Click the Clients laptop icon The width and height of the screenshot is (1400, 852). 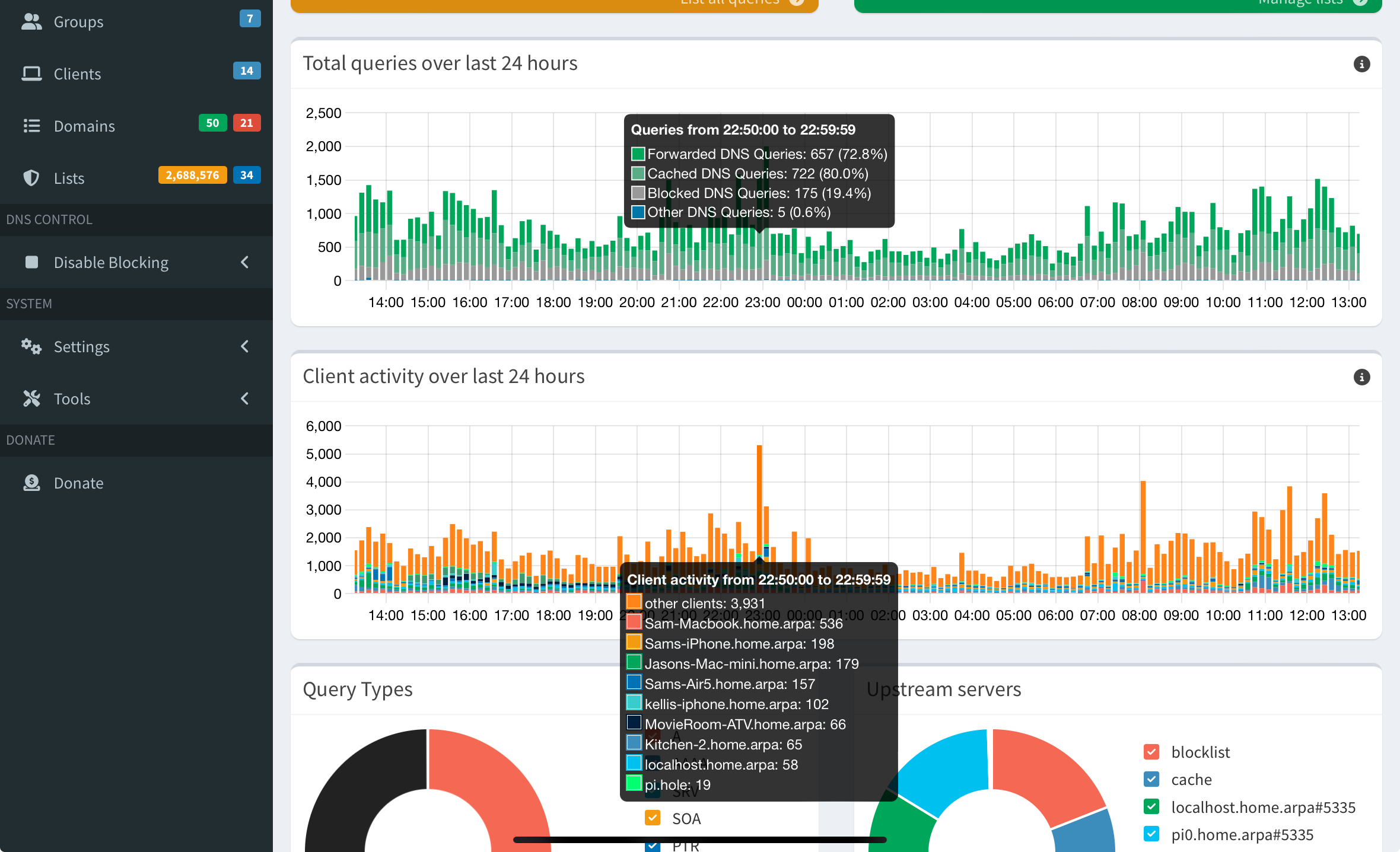click(x=31, y=74)
